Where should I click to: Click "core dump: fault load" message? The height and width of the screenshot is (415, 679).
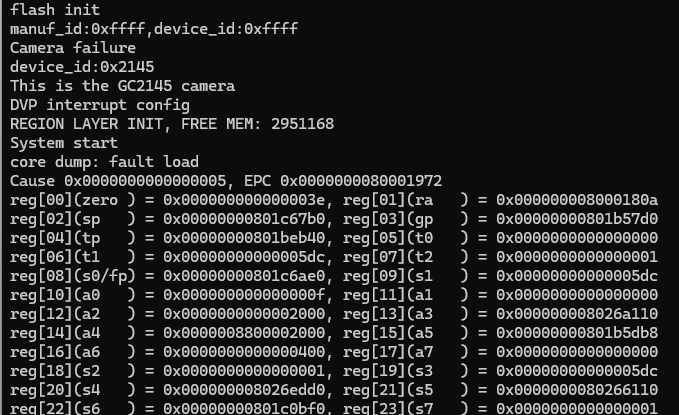(x=104, y=162)
